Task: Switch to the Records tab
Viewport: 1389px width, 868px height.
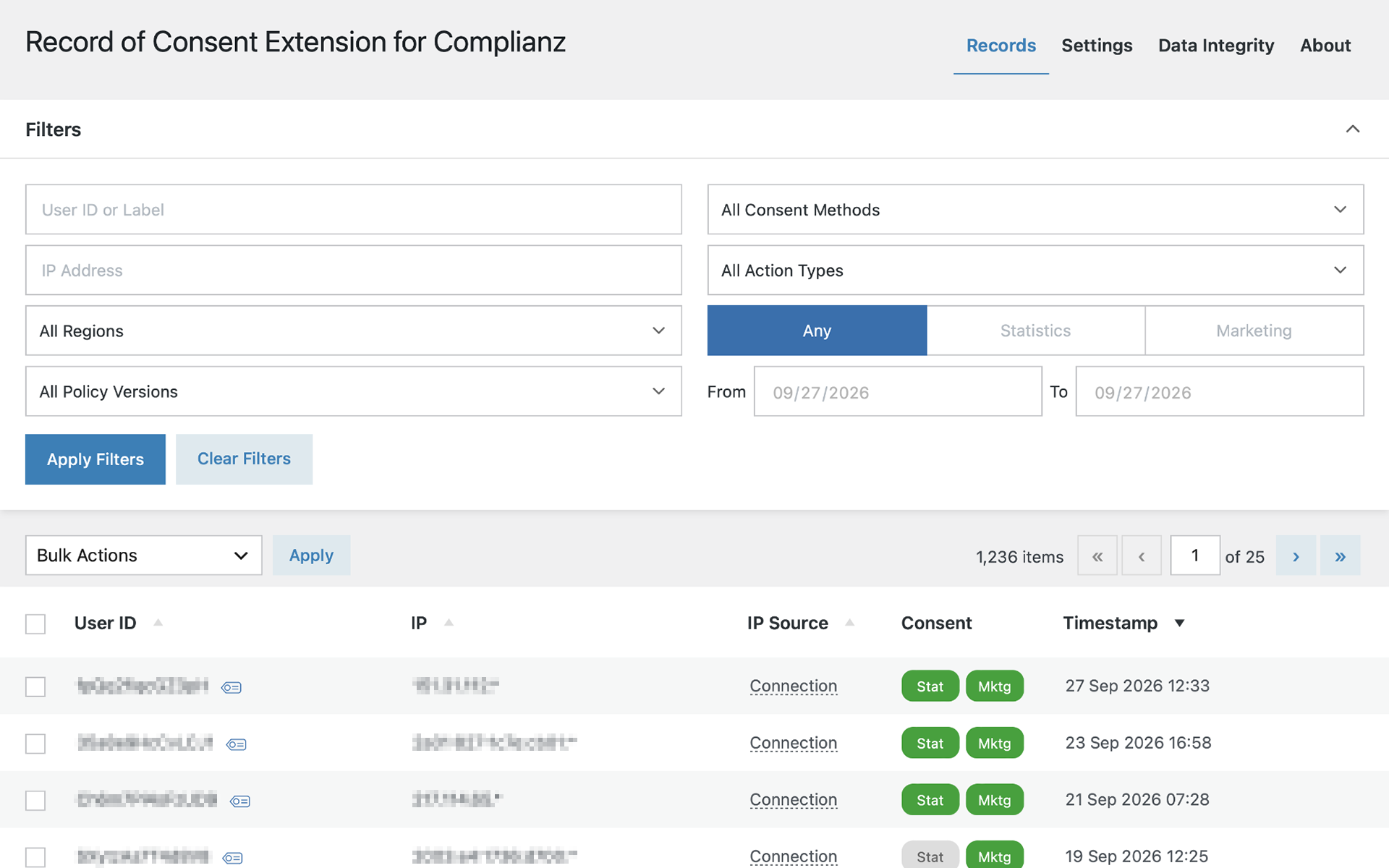Action: (x=1001, y=46)
